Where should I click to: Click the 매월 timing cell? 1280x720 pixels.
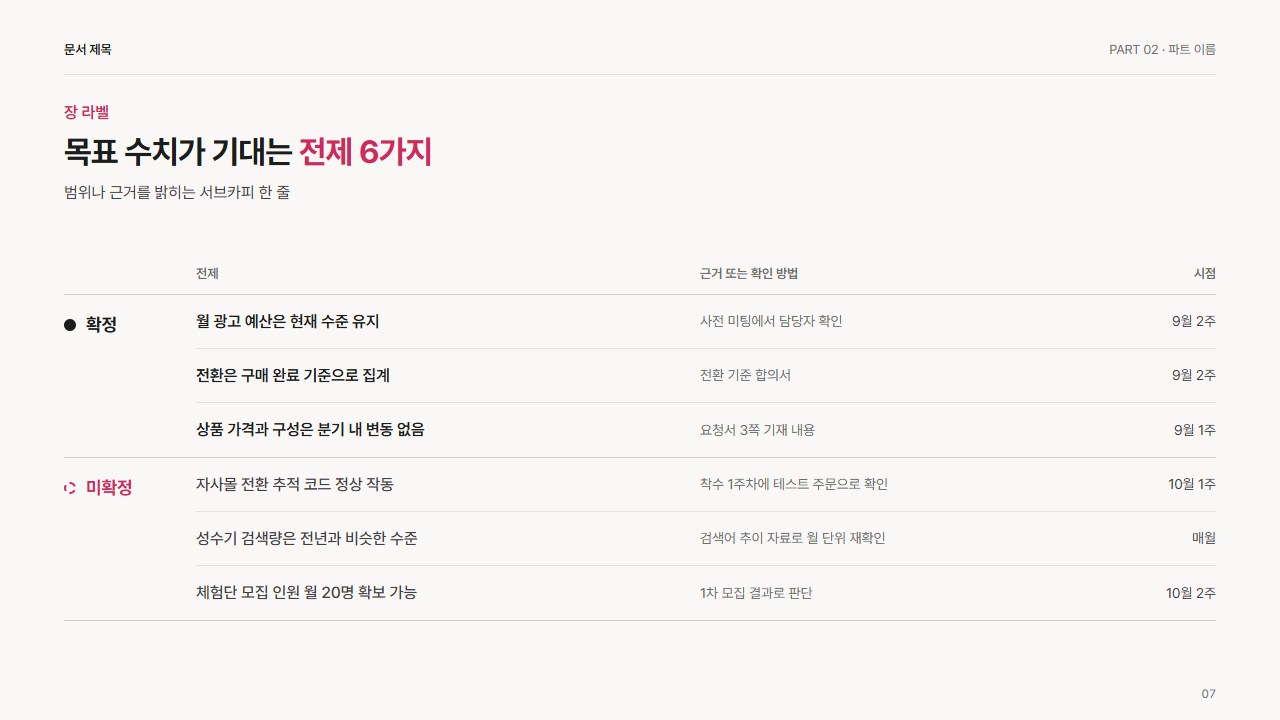coord(1204,538)
